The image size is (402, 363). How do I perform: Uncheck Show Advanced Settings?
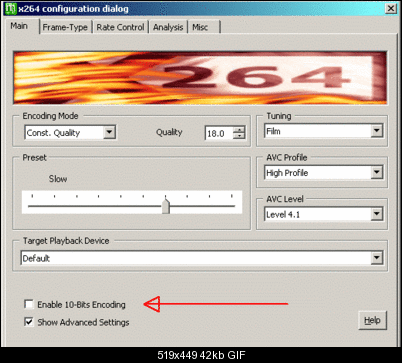29,322
